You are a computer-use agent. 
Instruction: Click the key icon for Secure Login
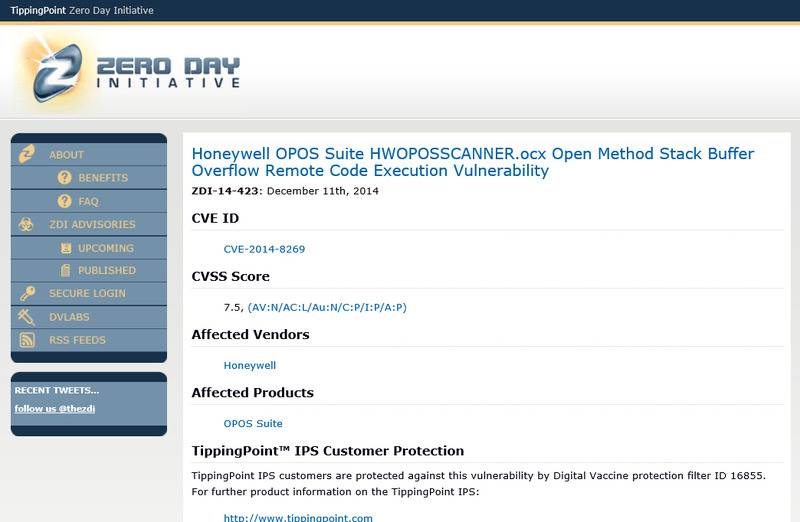click(x=27, y=293)
